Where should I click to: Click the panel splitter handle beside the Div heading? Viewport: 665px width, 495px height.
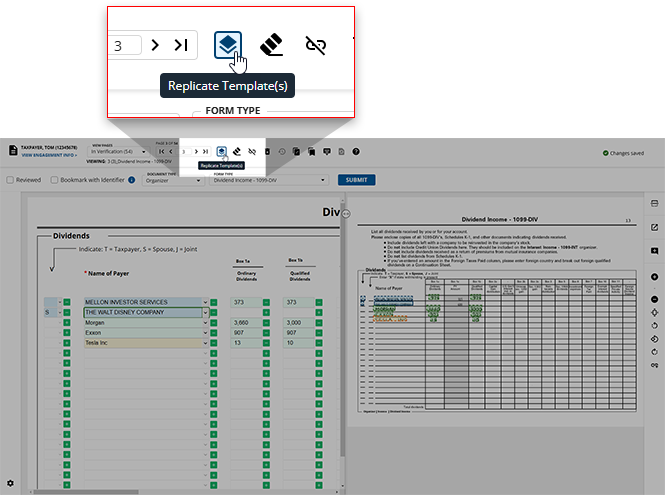346,214
